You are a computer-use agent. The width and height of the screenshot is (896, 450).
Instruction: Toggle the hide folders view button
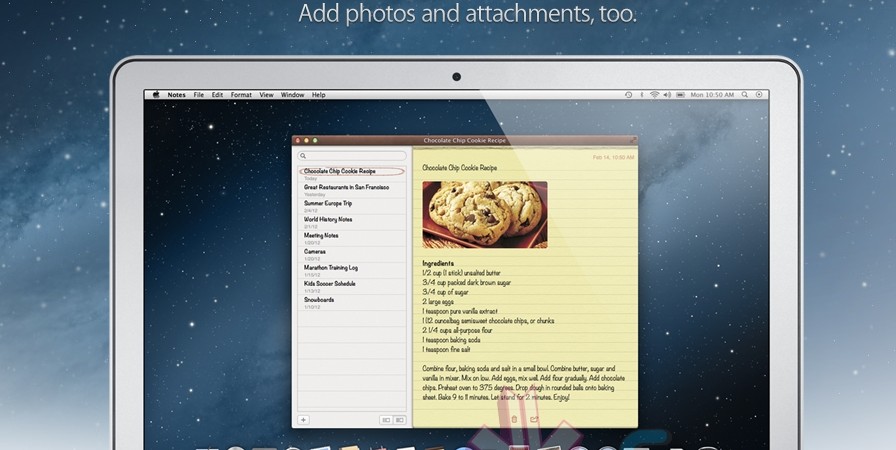pyautogui.click(x=399, y=420)
